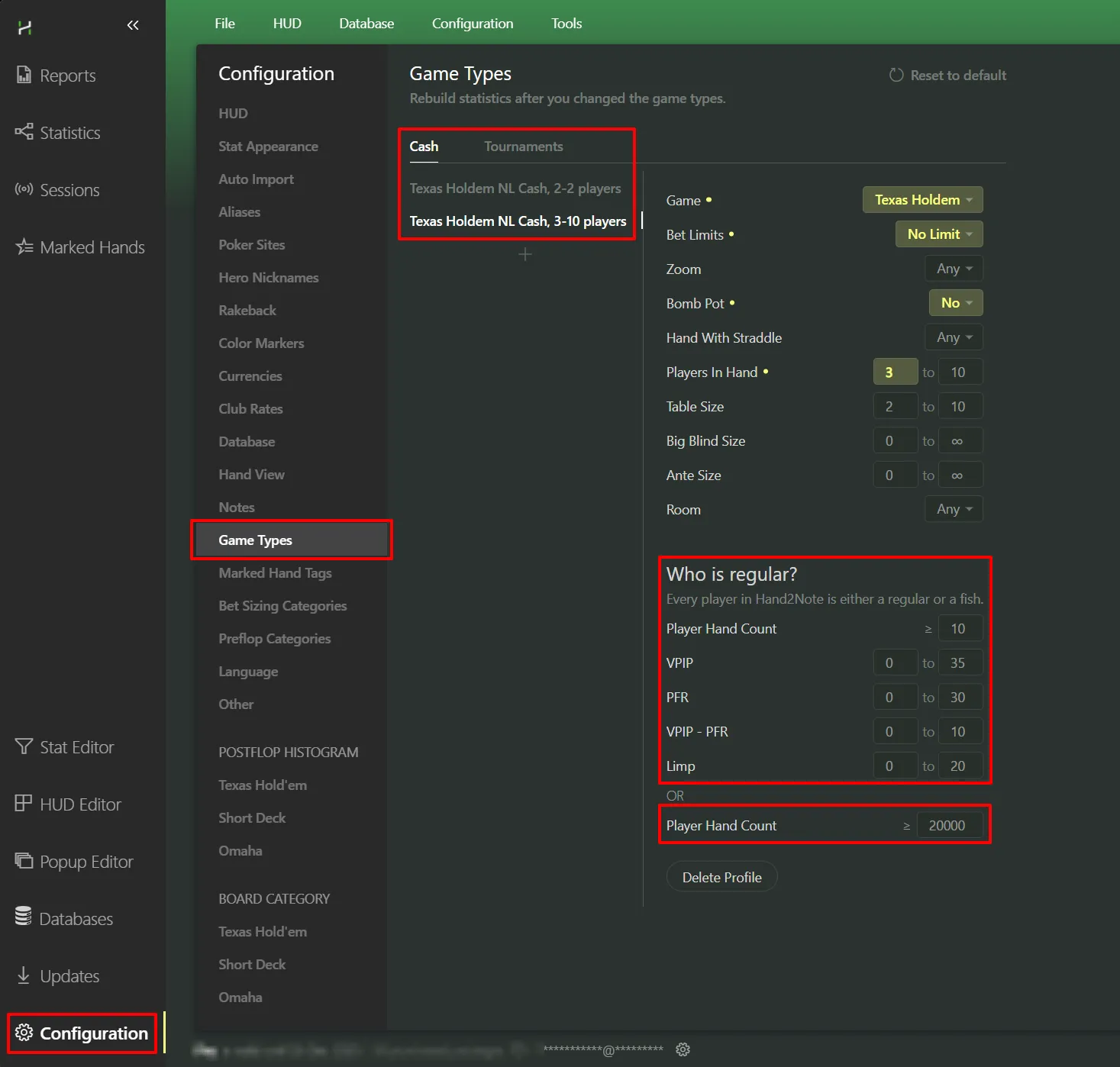This screenshot has height=1067, width=1120.
Task: Switch to the Tournaments tab
Action: click(x=523, y=147)
